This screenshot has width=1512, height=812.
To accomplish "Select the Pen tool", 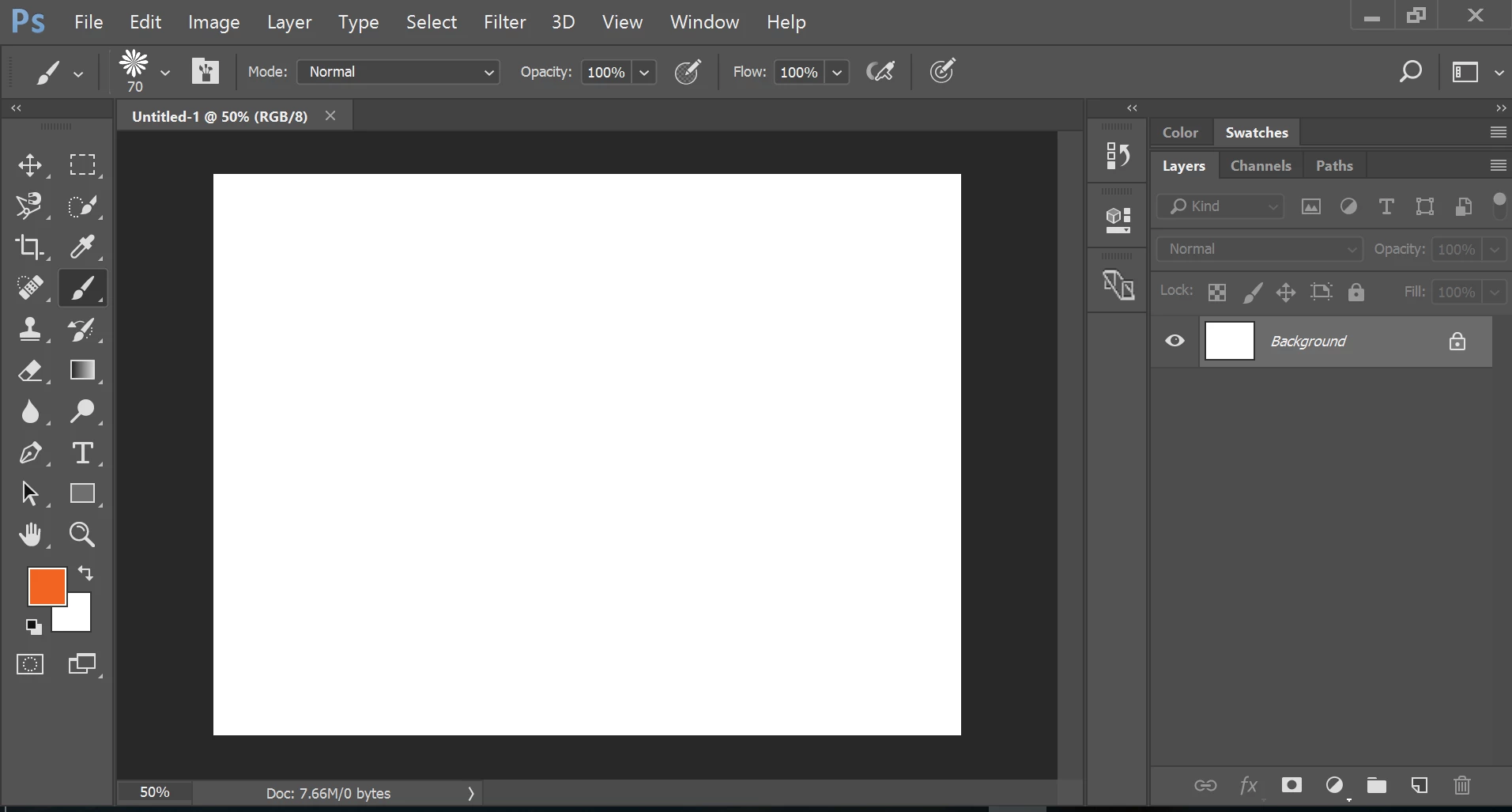I will point(30,452).
